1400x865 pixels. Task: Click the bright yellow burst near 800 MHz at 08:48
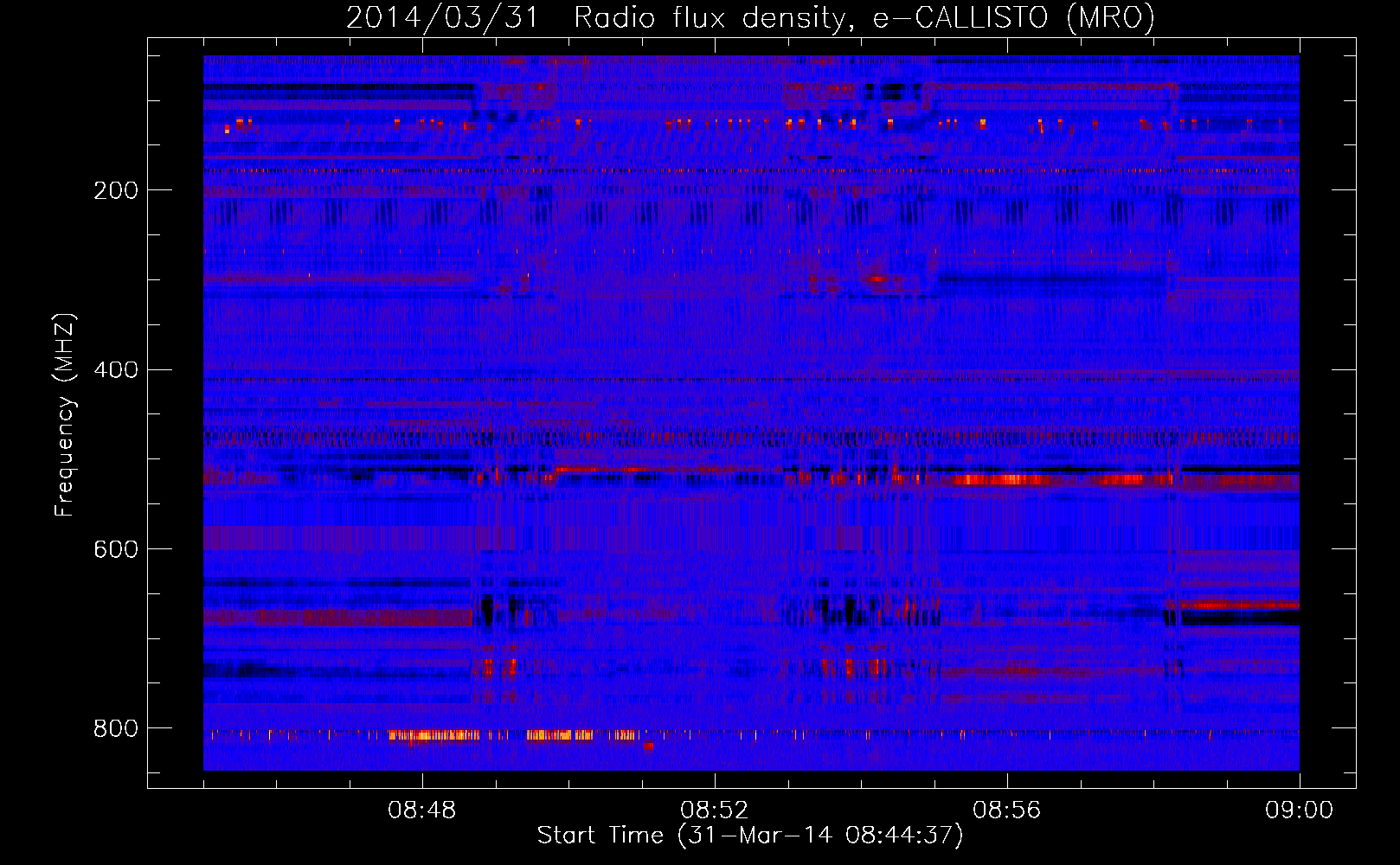click(x=433, y=735)
